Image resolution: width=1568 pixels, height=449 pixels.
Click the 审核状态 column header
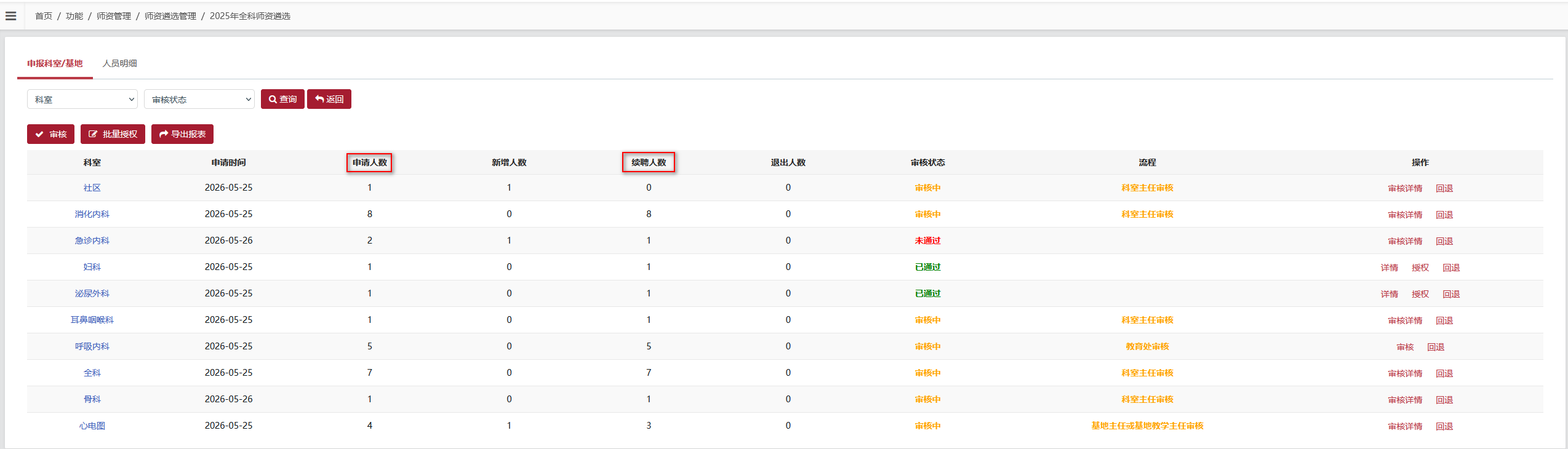(928, 162)
